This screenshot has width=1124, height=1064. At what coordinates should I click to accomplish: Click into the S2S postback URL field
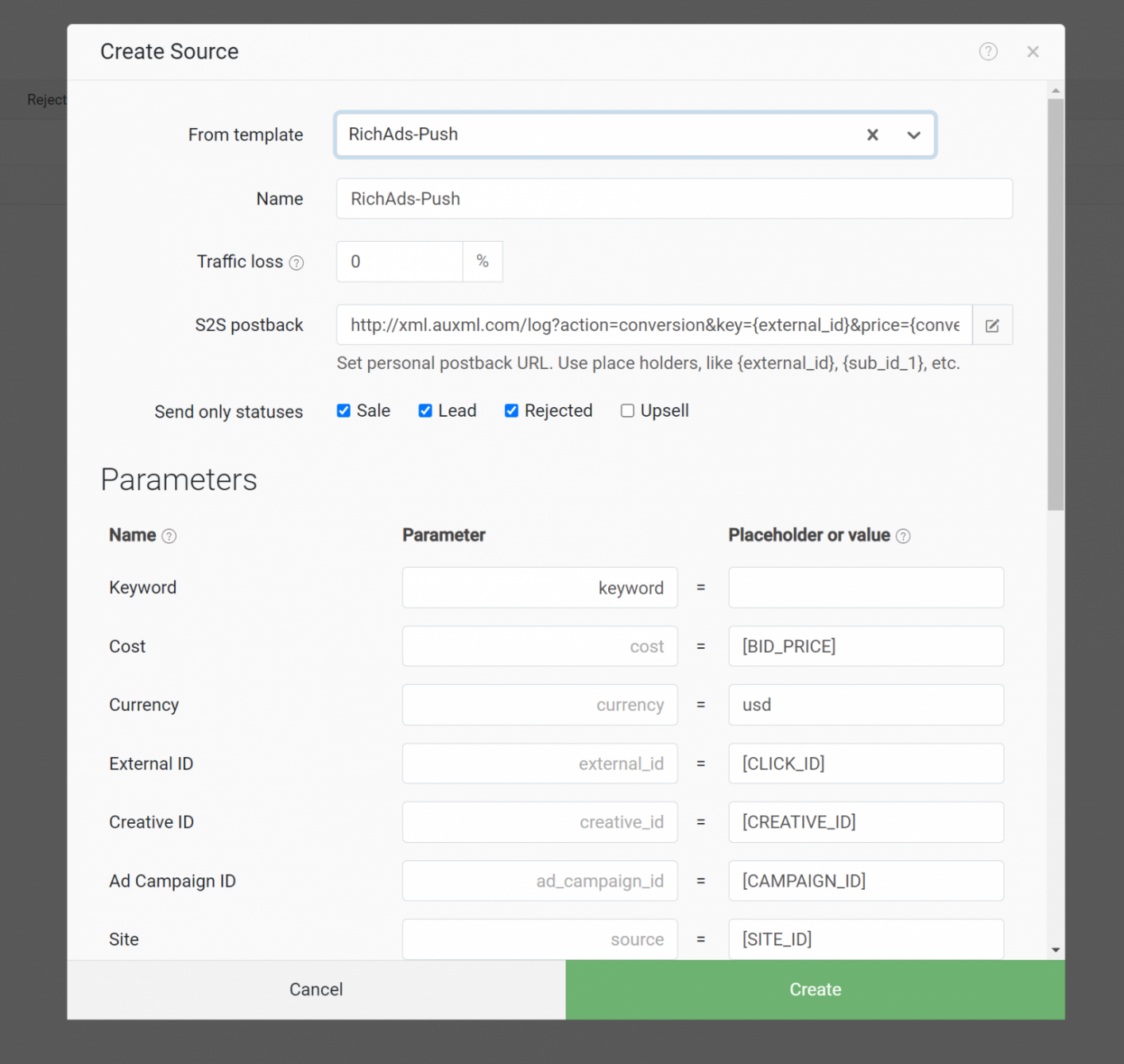(654, 325)
